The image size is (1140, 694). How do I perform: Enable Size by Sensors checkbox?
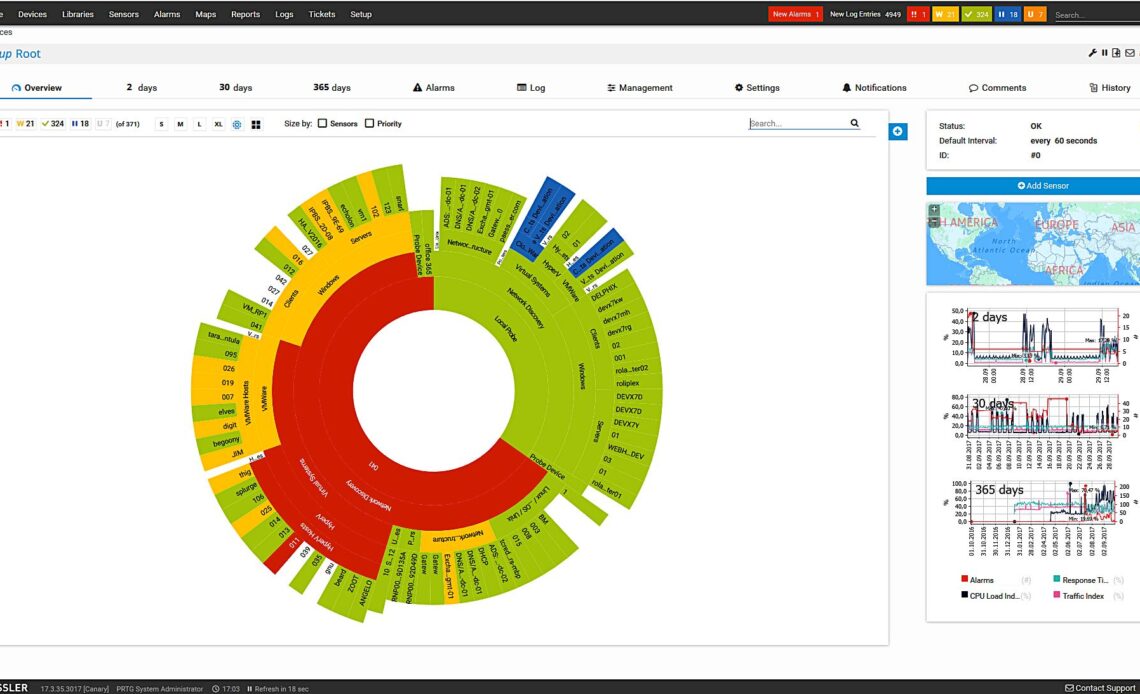point(322,124)
